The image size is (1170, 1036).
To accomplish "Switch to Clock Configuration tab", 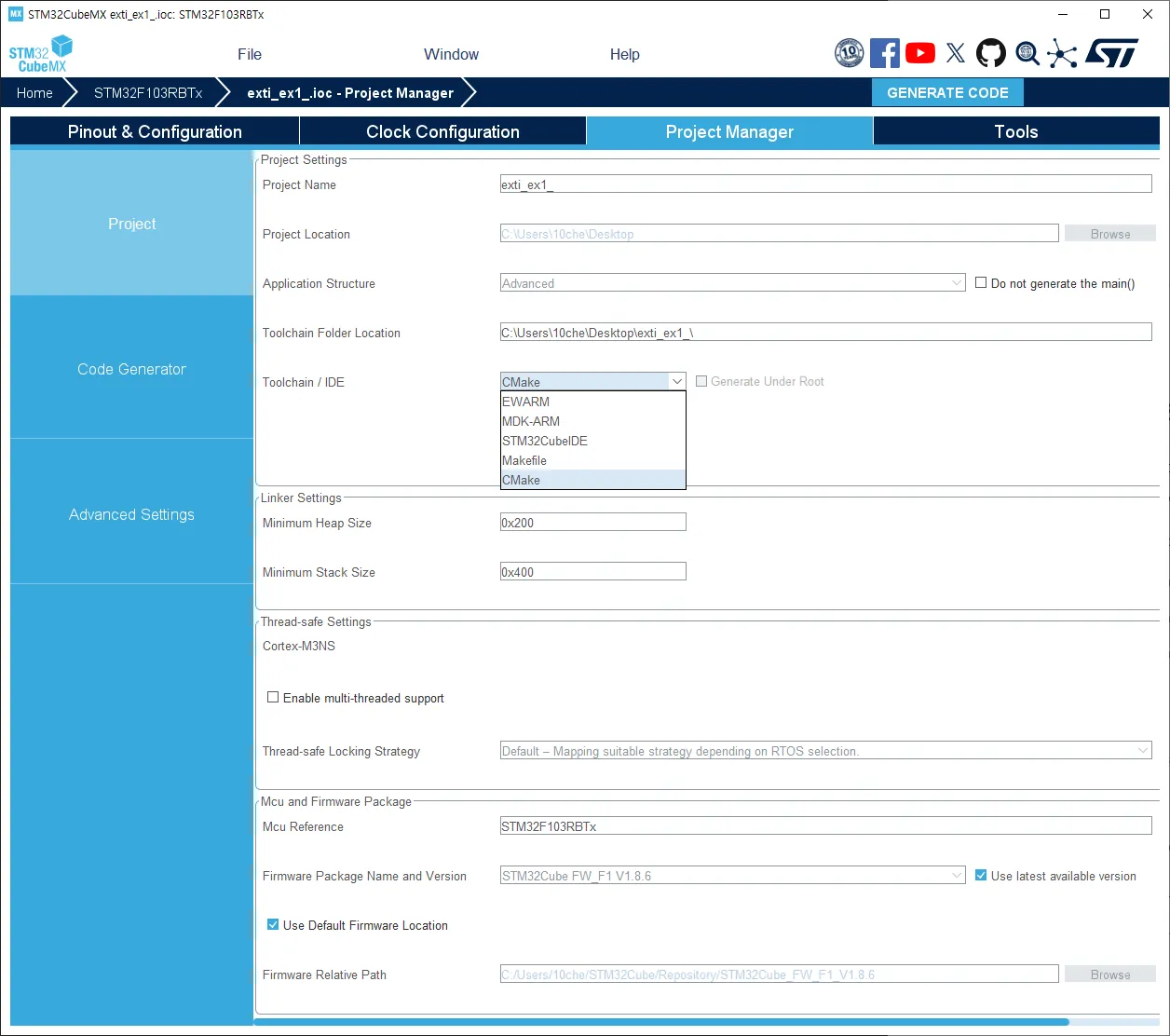I will [x=442, y=131].
